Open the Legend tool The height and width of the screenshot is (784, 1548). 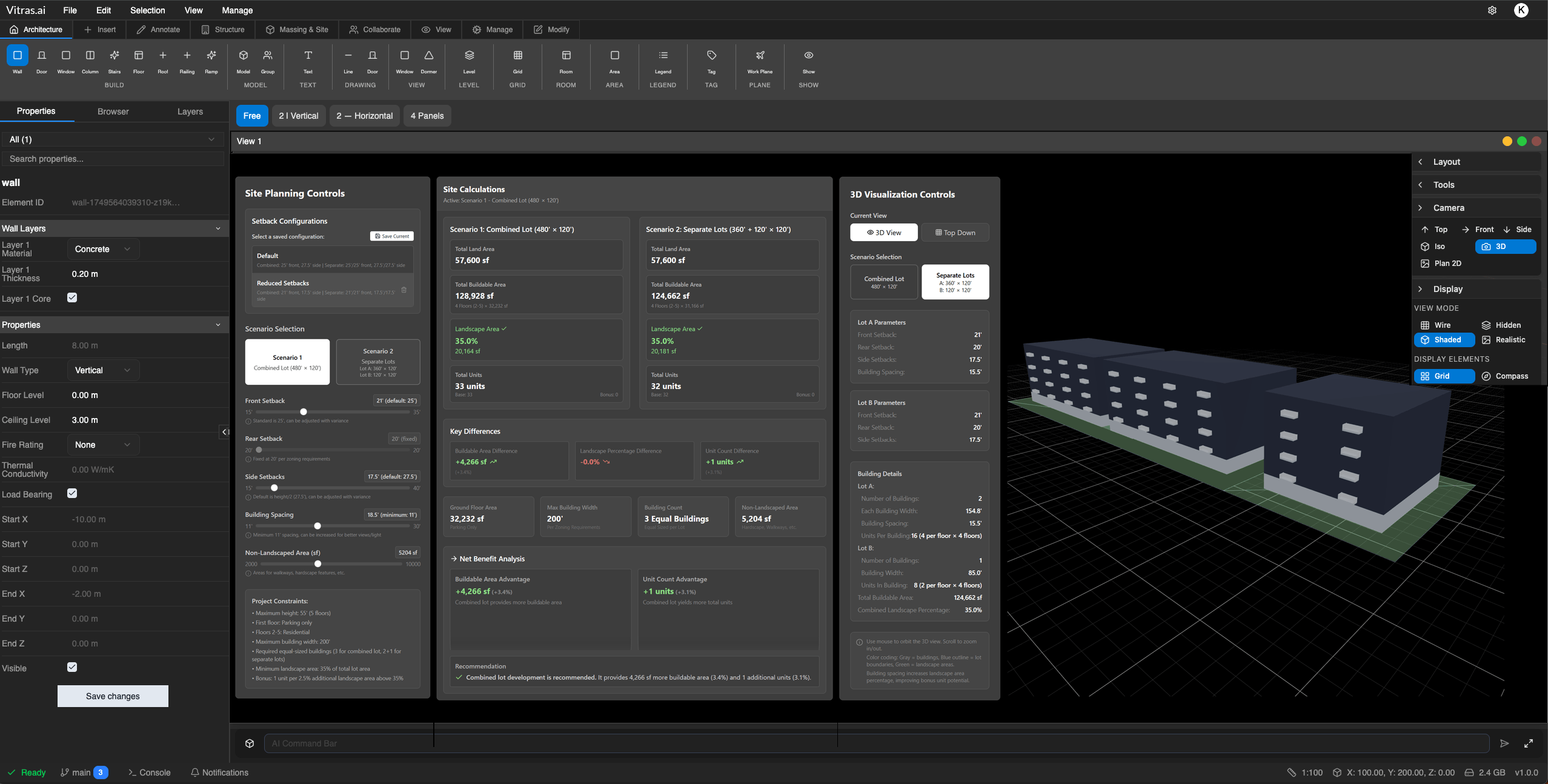662,59
